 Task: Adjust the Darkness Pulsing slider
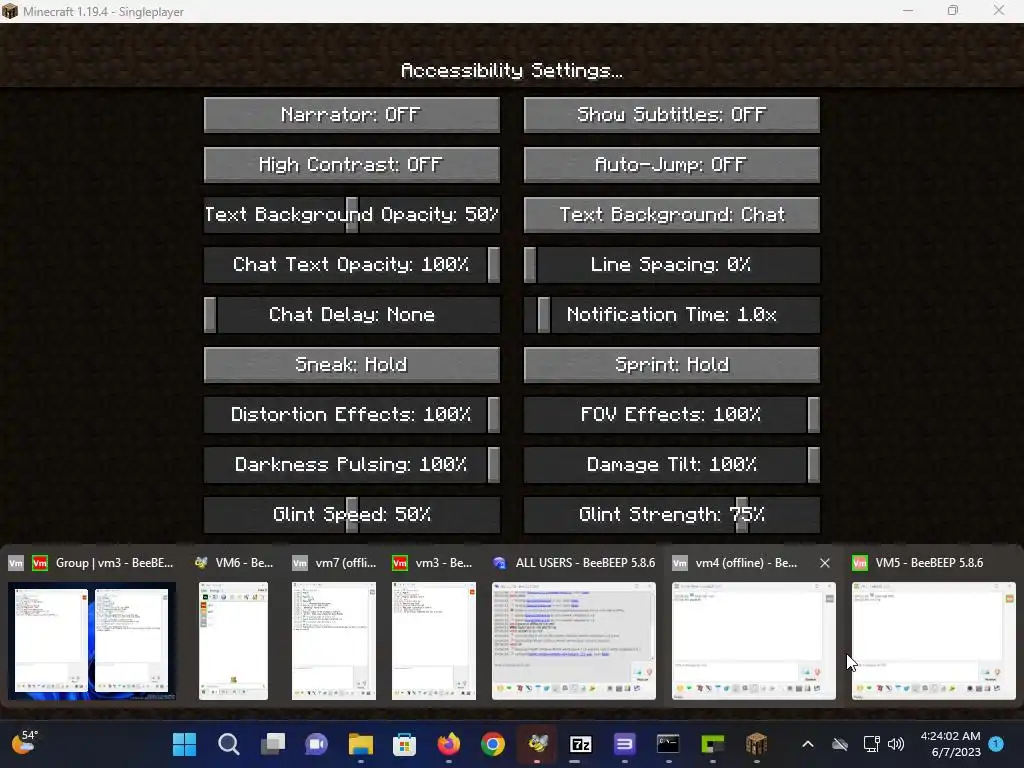tap(351, 464)
